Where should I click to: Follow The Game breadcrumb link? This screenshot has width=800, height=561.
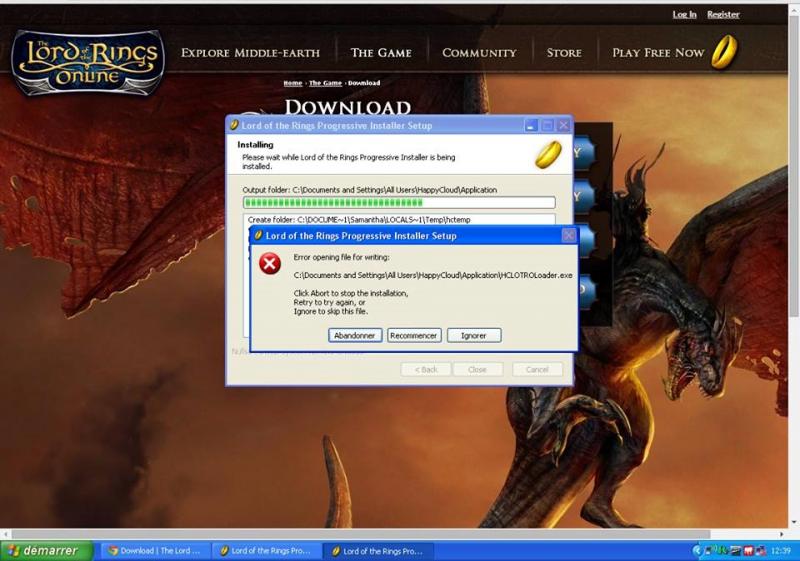click(326, 83)
